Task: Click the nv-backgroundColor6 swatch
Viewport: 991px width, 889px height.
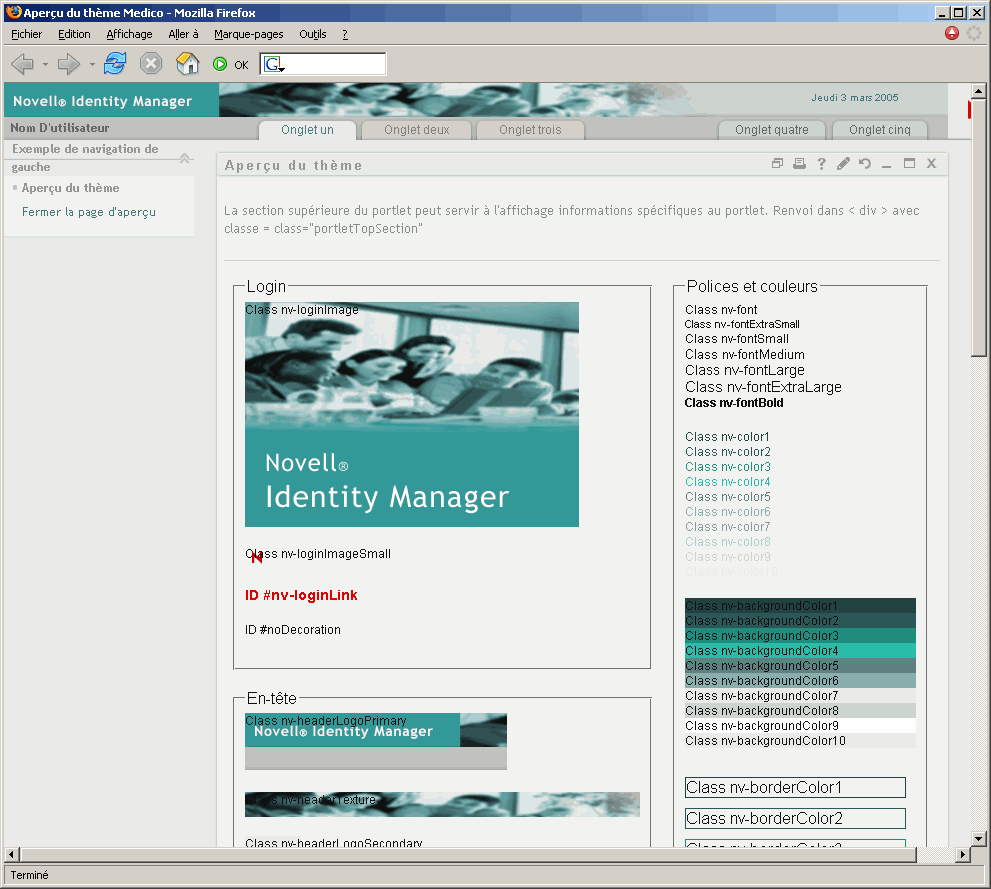Action: [x=800, y=680]
